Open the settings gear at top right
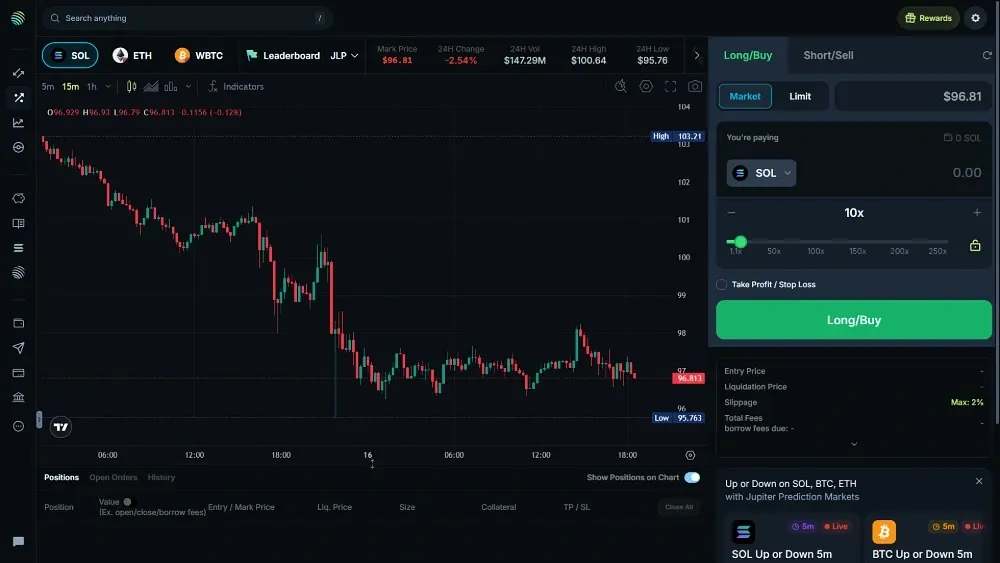Screen dimensions: 1000x563 pyautogui.click(x=975, y=18)
